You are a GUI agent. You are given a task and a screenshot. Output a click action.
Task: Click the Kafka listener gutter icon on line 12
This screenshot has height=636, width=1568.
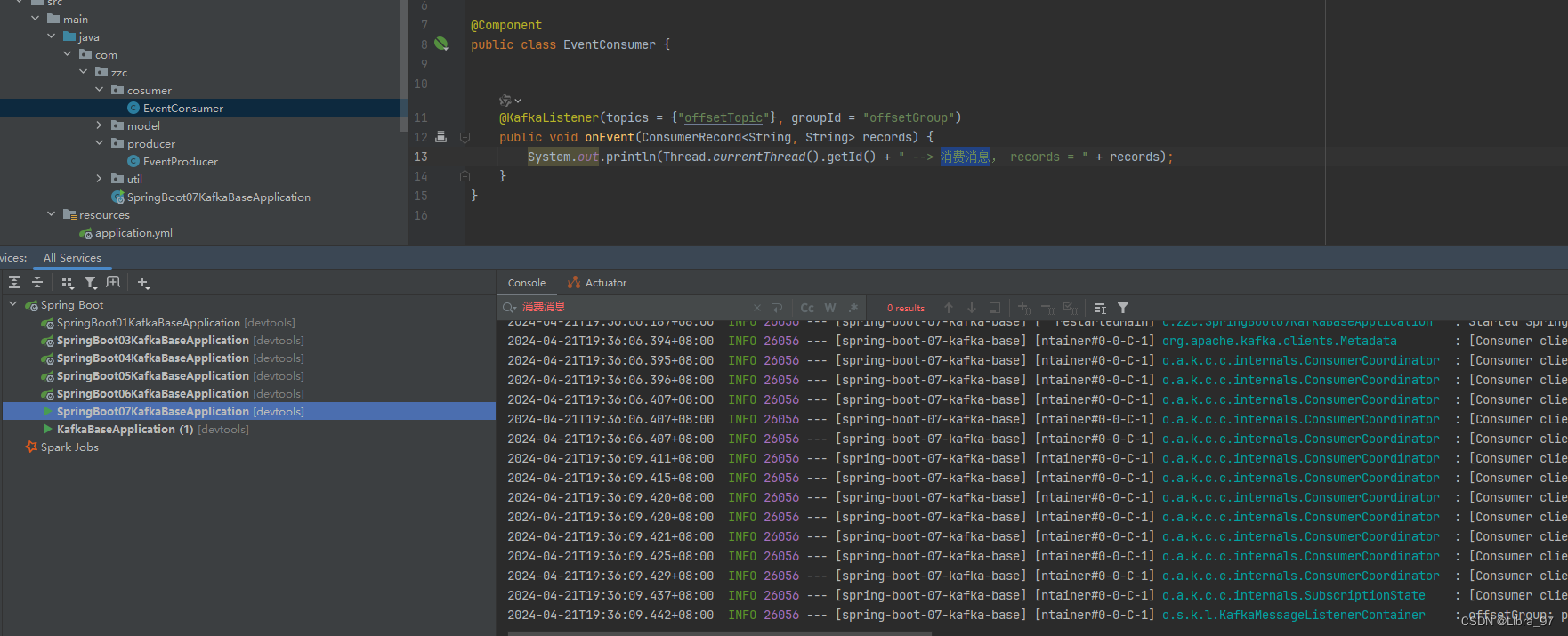pos(441,137)
